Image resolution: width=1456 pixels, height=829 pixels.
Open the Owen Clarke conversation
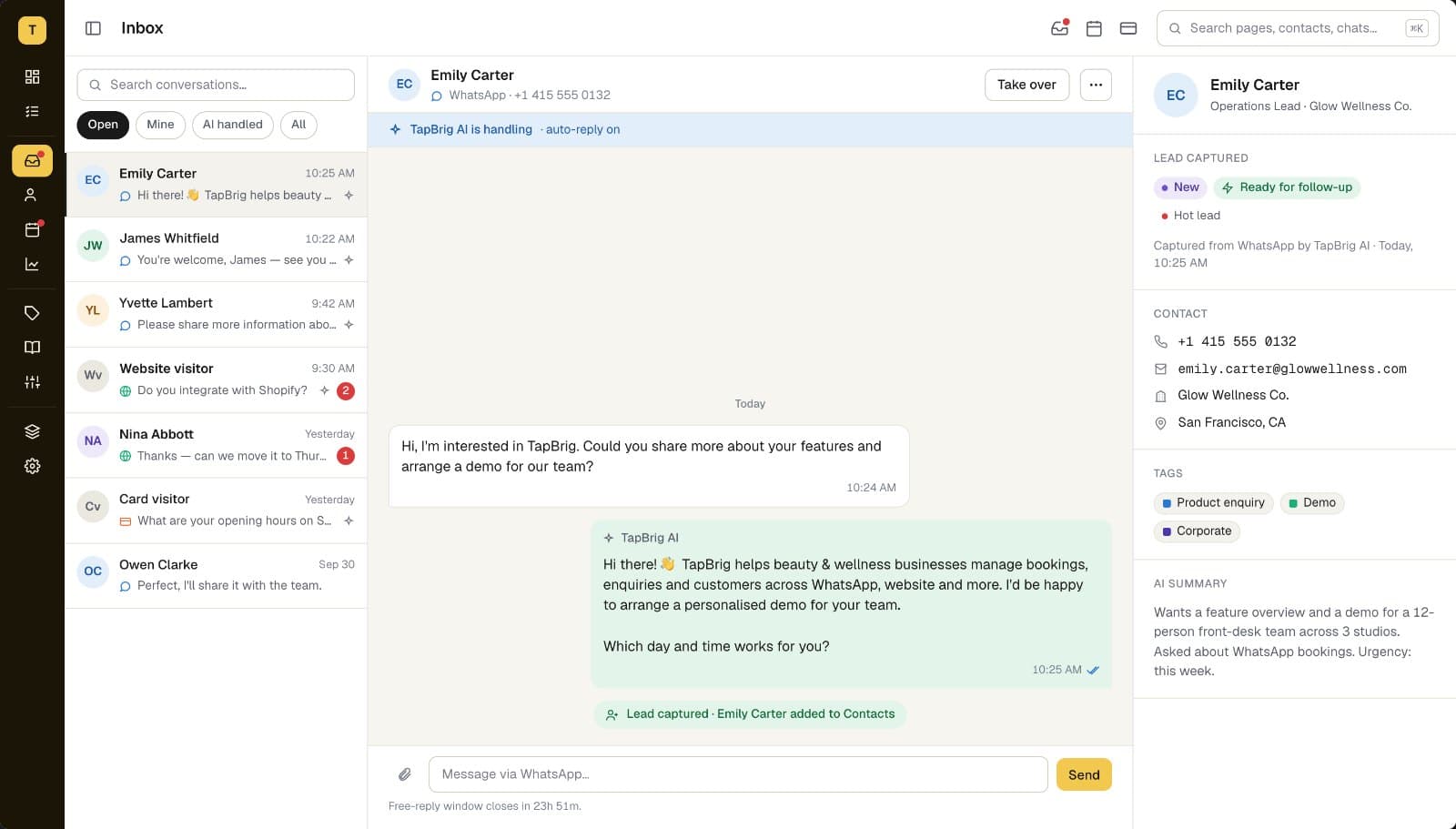[x=216, y=575]
